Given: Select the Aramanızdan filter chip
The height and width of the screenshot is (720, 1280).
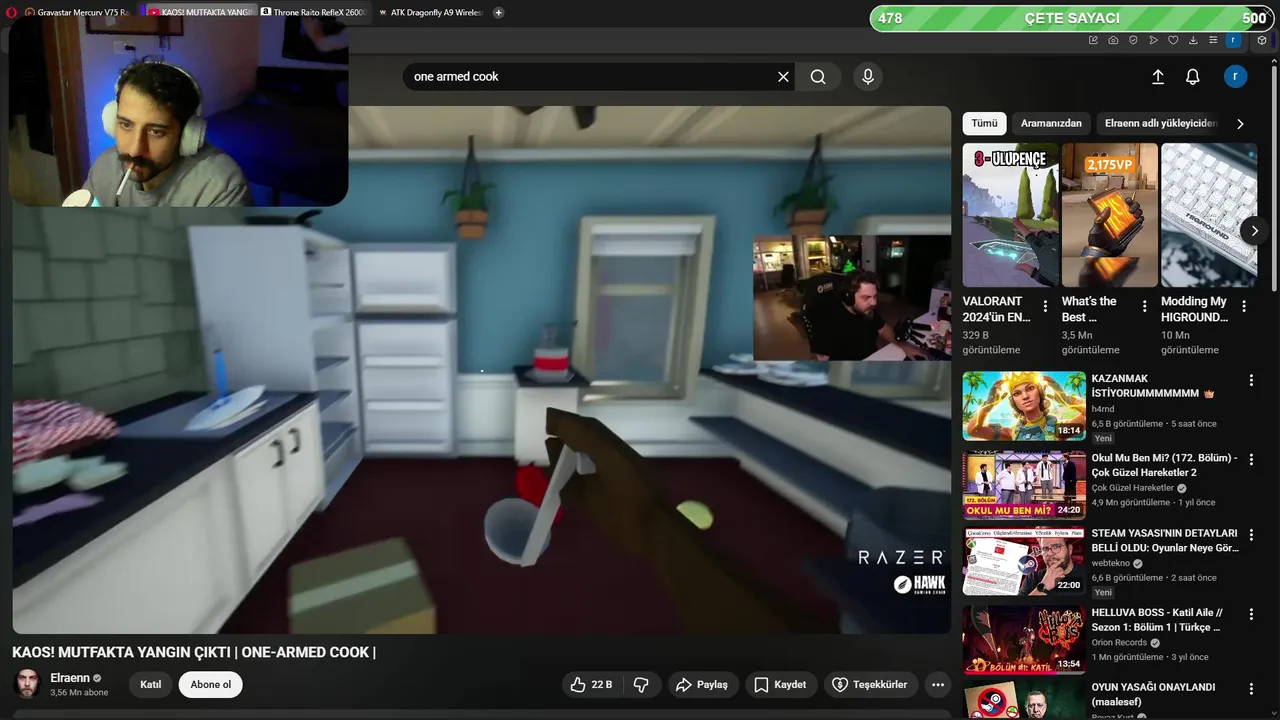Looking at the screenshot, I should [1051, 123].
